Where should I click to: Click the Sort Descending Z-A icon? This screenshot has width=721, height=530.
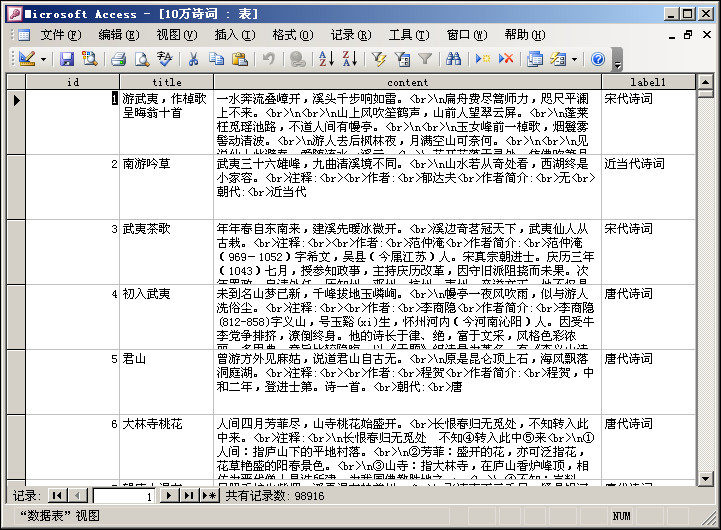pyautogui.click(x=349, y=59)
